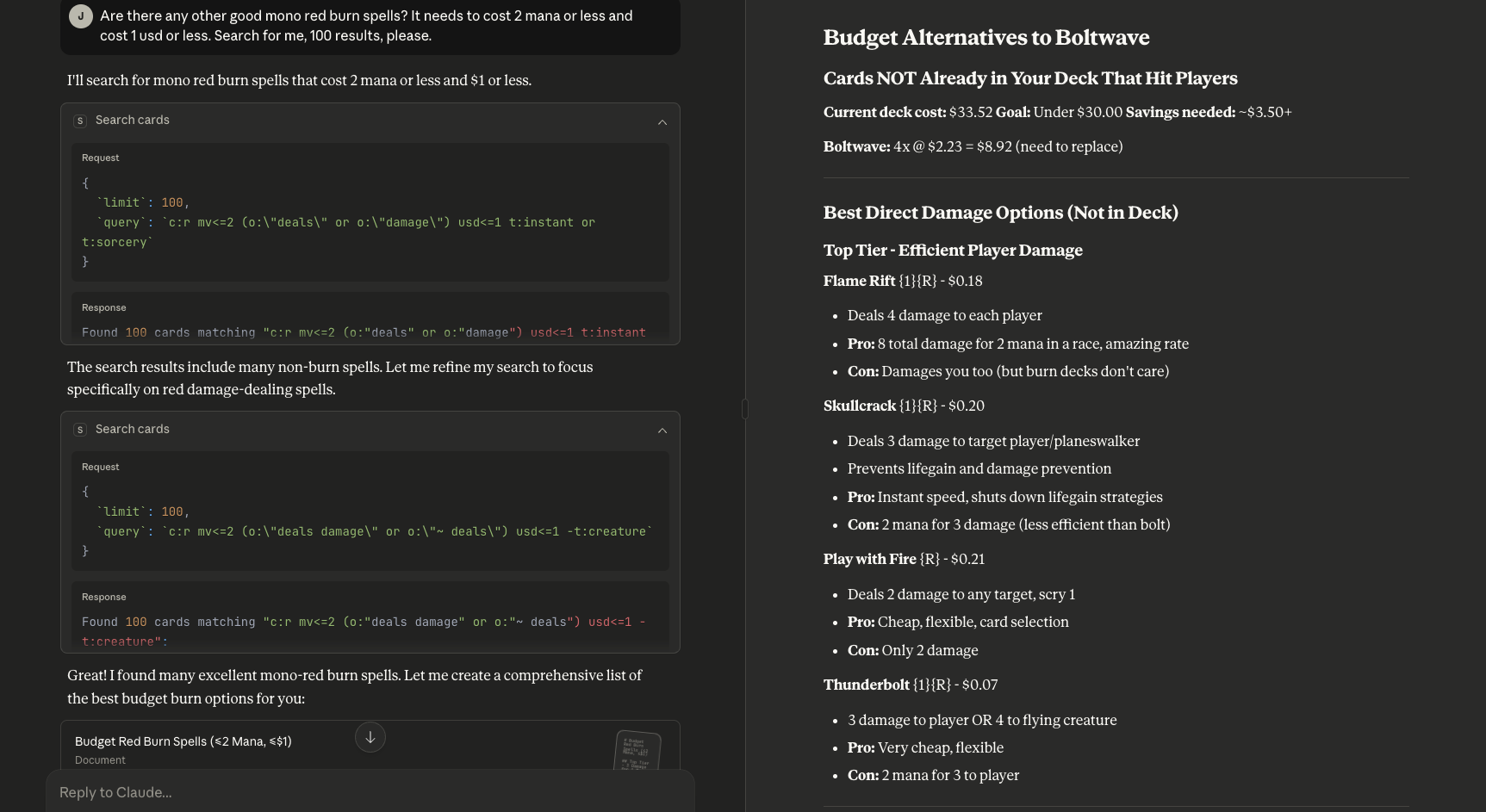Click the J user avatar on the question message
The image size is (1486, 812).
[x=81, y=15]
